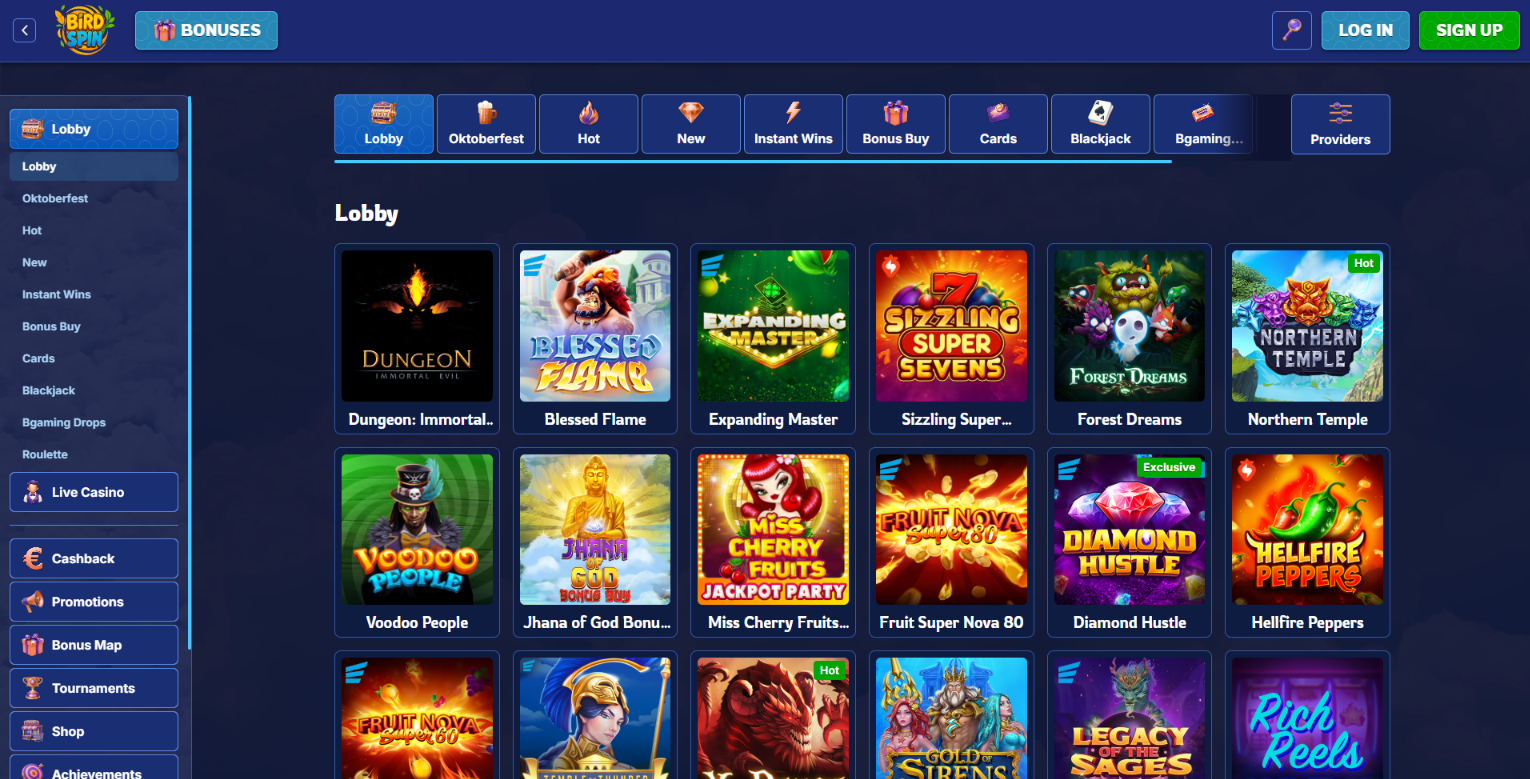Launch the Northern Temple game
This screenshot has width=1530, height=779.
pyautogui.click(x=1307, y=338)
